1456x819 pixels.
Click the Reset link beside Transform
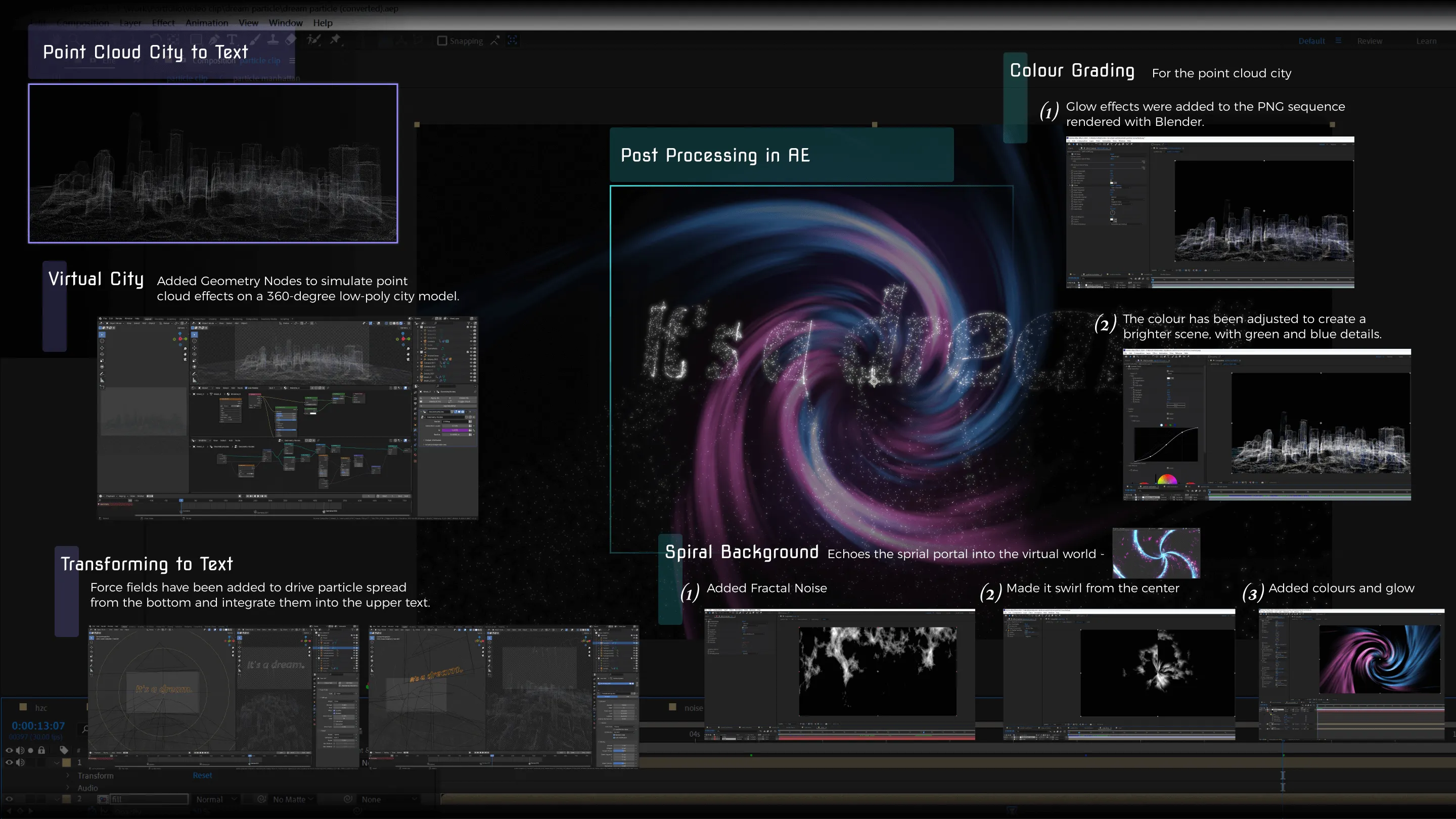202,776
